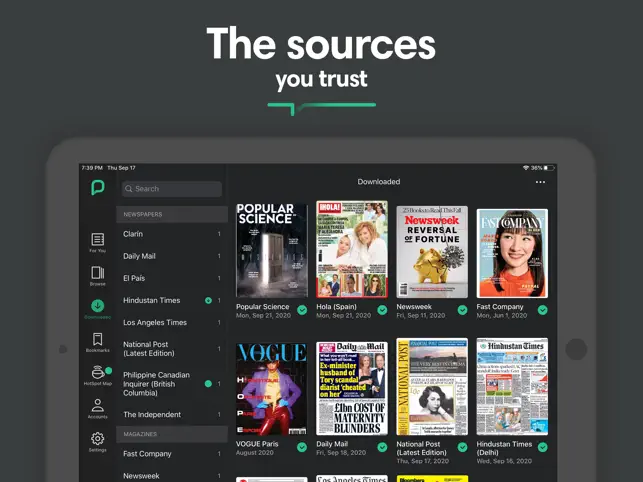The height and width of the screenshot is (482, 643).
Task: Go to the Browse section icon
Action: (x=98, y=272)
